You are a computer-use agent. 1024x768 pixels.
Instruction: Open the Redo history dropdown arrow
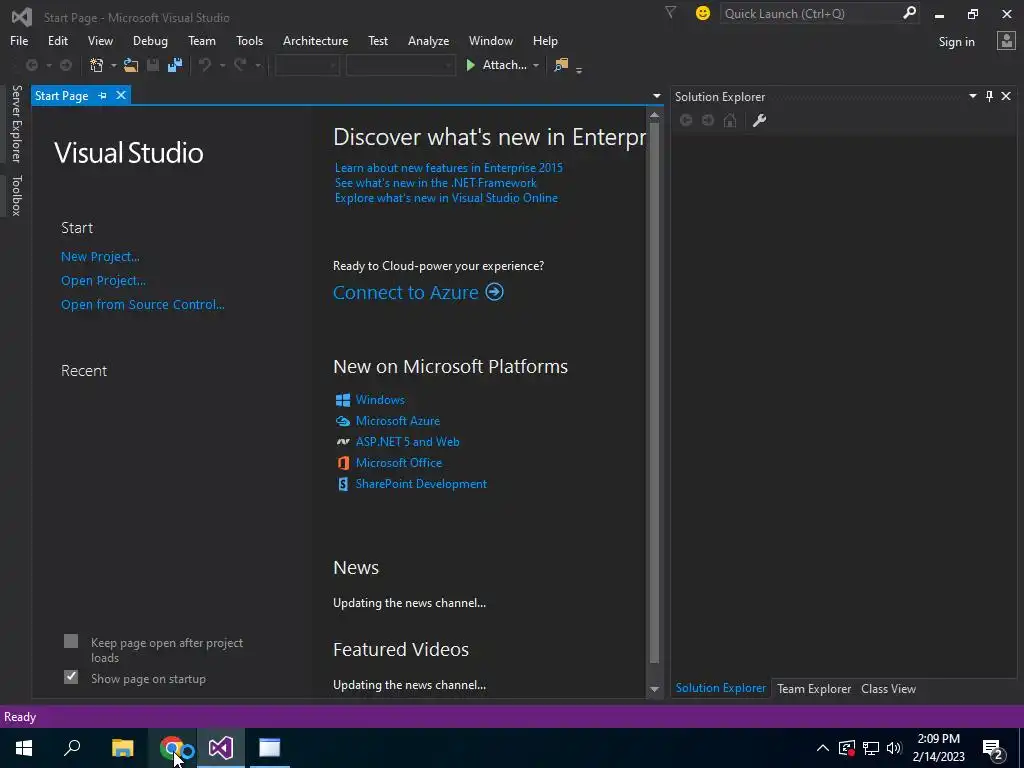tap(258, 65)
